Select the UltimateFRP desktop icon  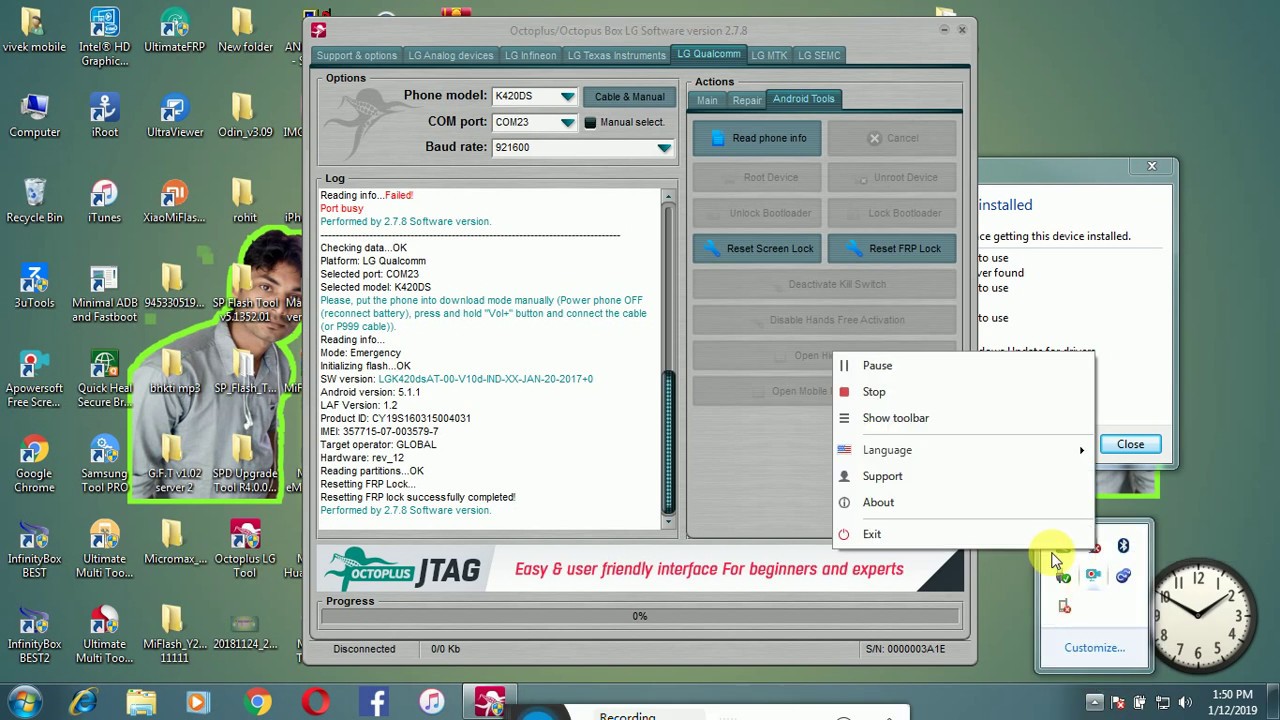[175, 31]
